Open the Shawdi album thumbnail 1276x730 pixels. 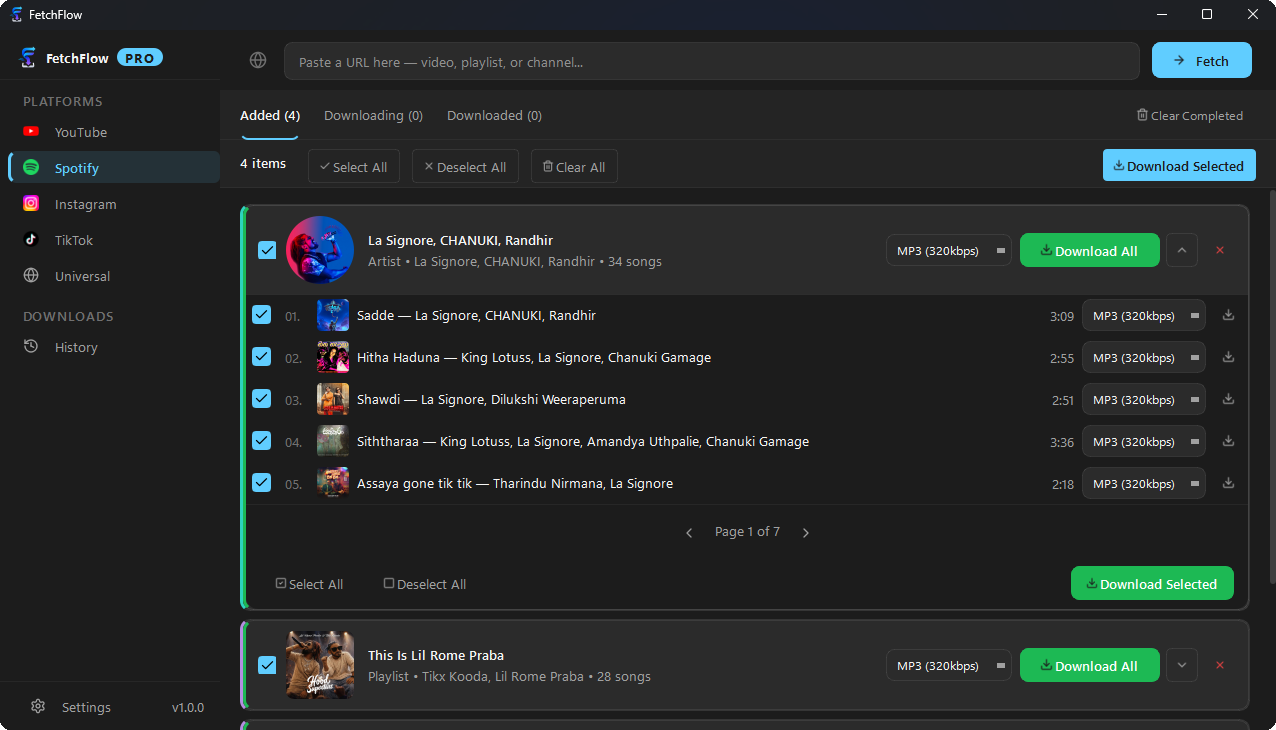click(x=333, y=399)
